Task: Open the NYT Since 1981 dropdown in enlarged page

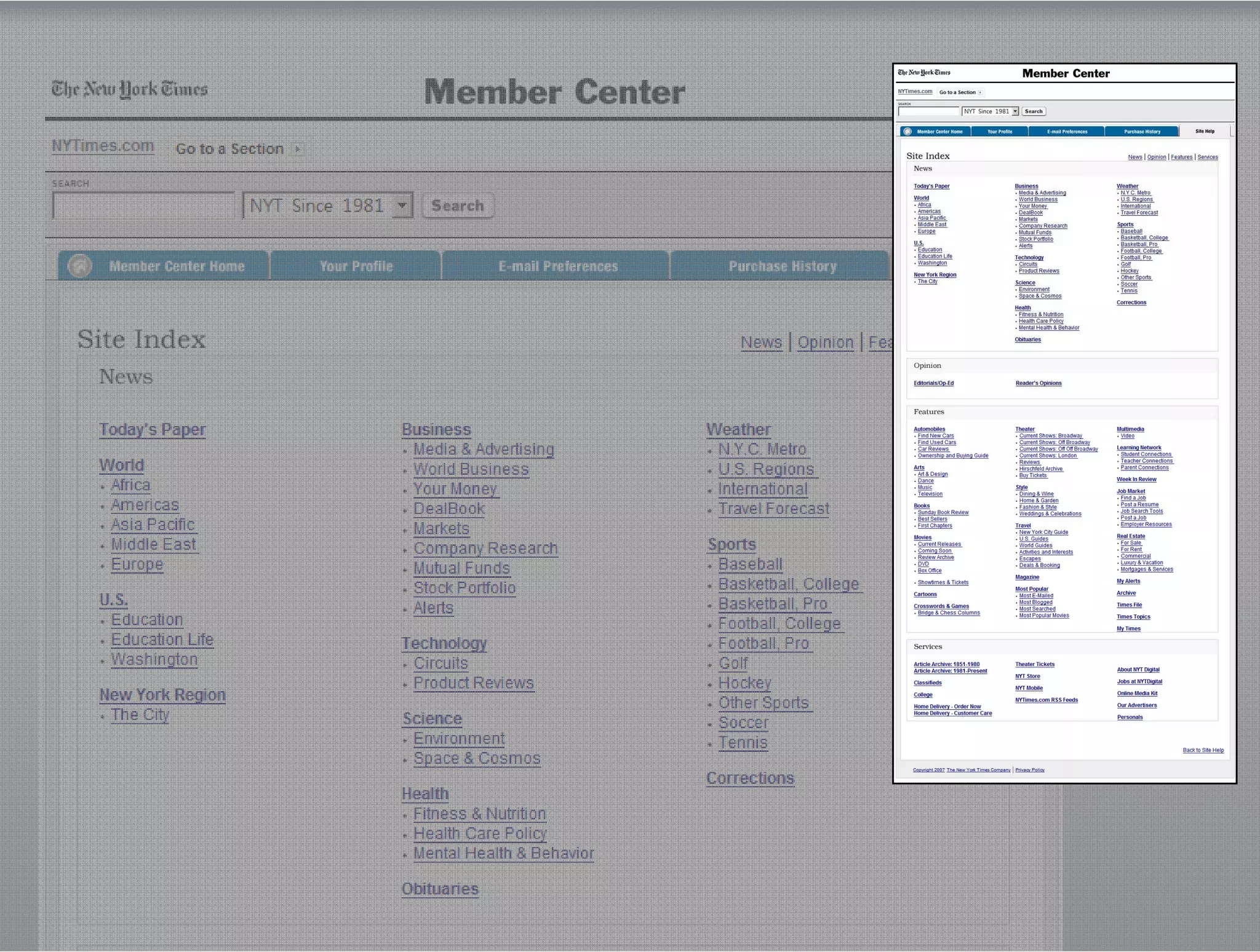Action: (x=402, y=205)
